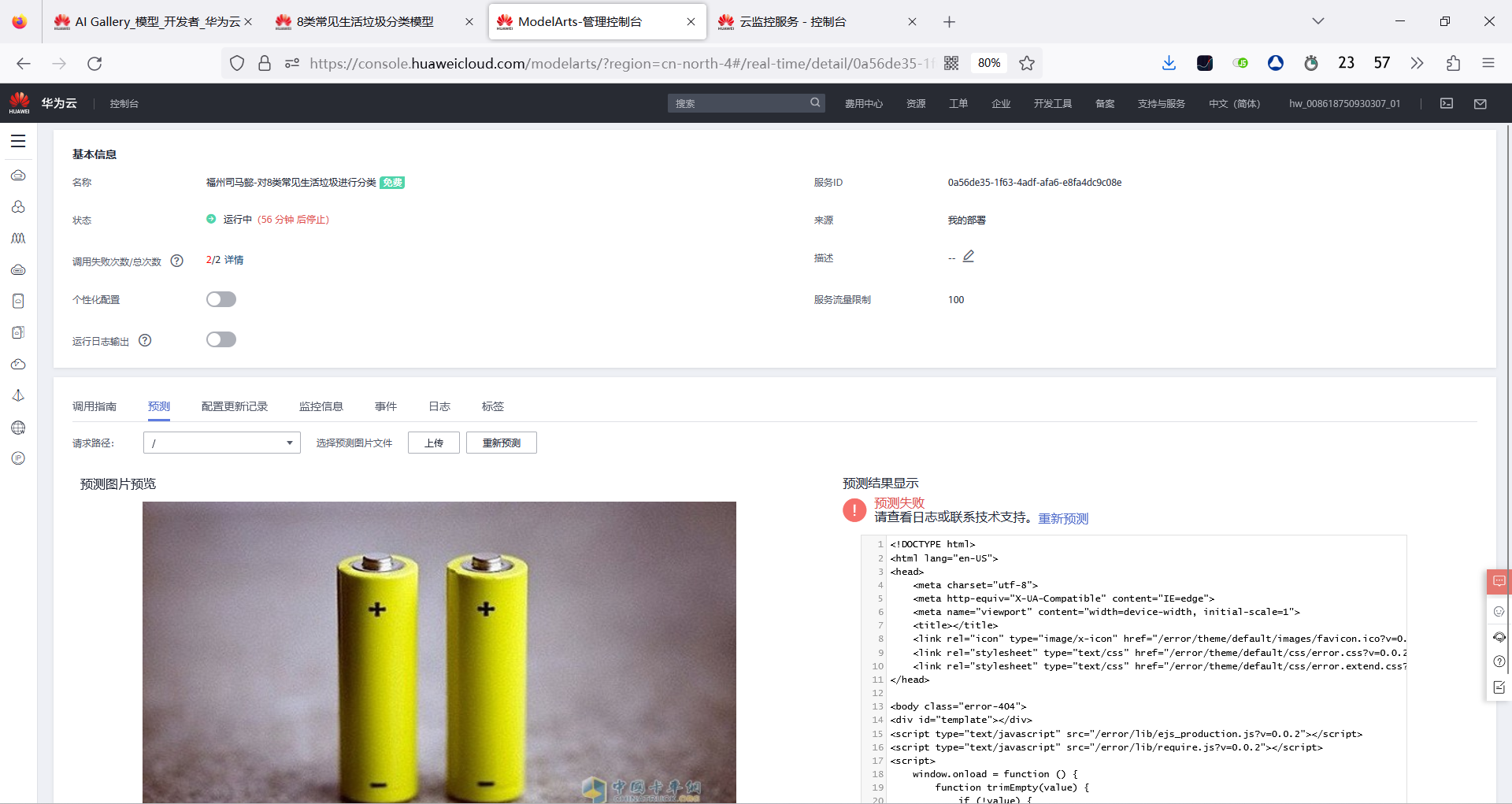Open the 资源 header menu

[916, 104]
